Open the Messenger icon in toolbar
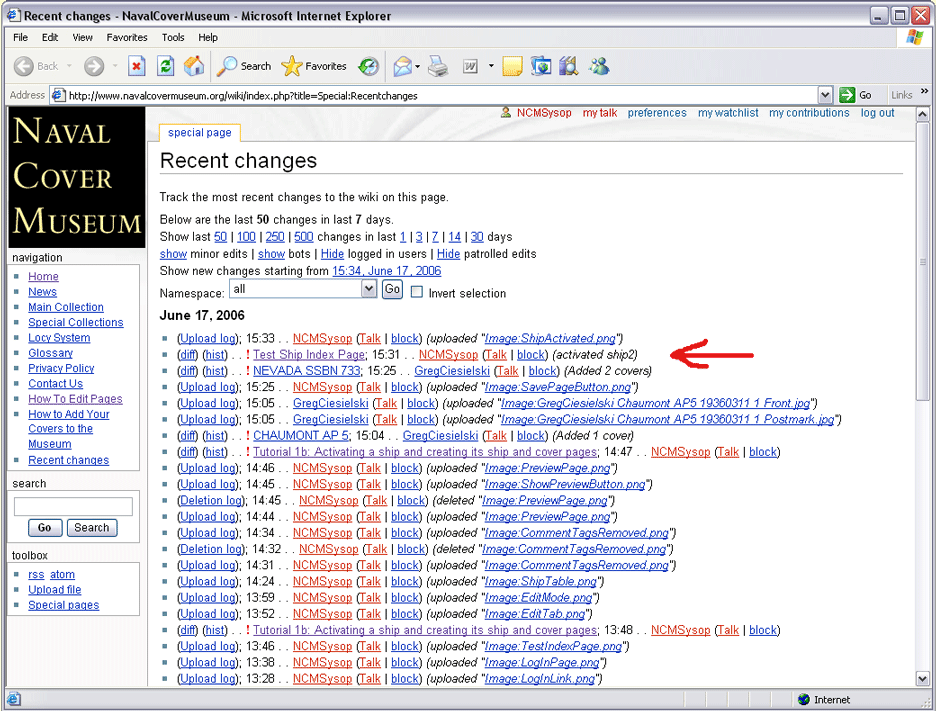The image size is (936, 711). point(599,66)
